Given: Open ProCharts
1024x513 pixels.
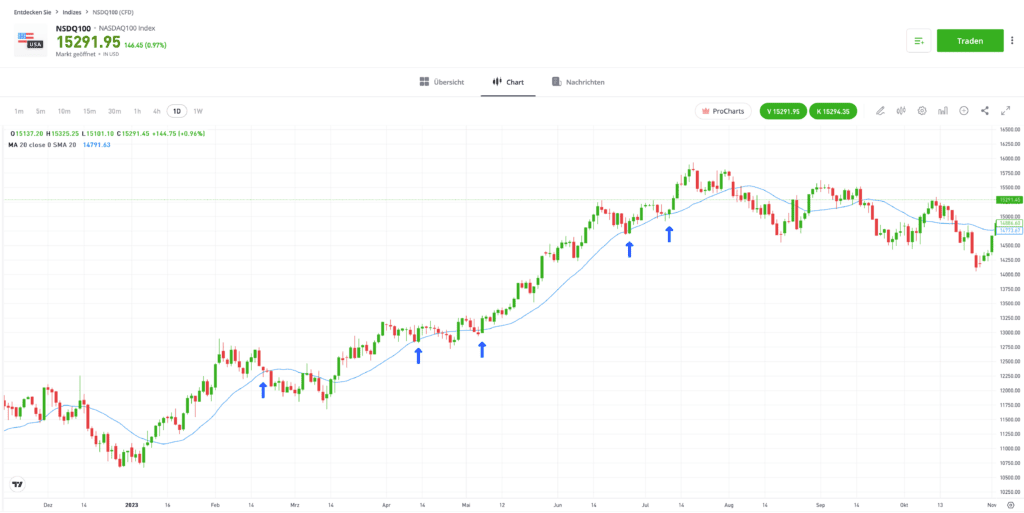Looking at the screenshot, I should tap(723, 111).
